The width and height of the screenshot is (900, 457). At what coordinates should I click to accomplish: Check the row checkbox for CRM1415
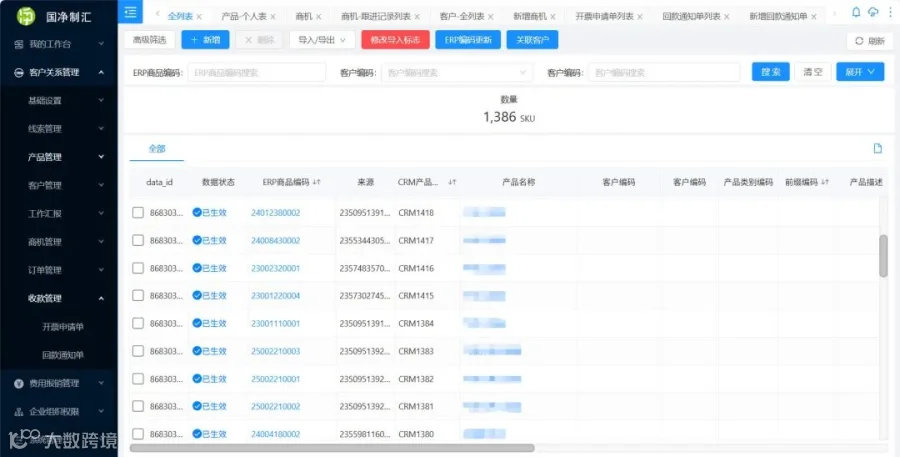coord(138,296)
